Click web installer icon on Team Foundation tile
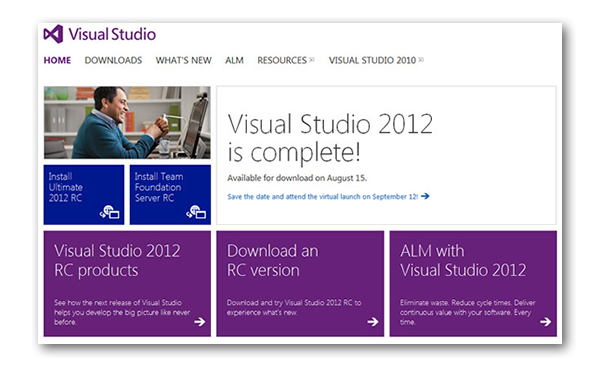The image size is (600, 367). point(196,212)
